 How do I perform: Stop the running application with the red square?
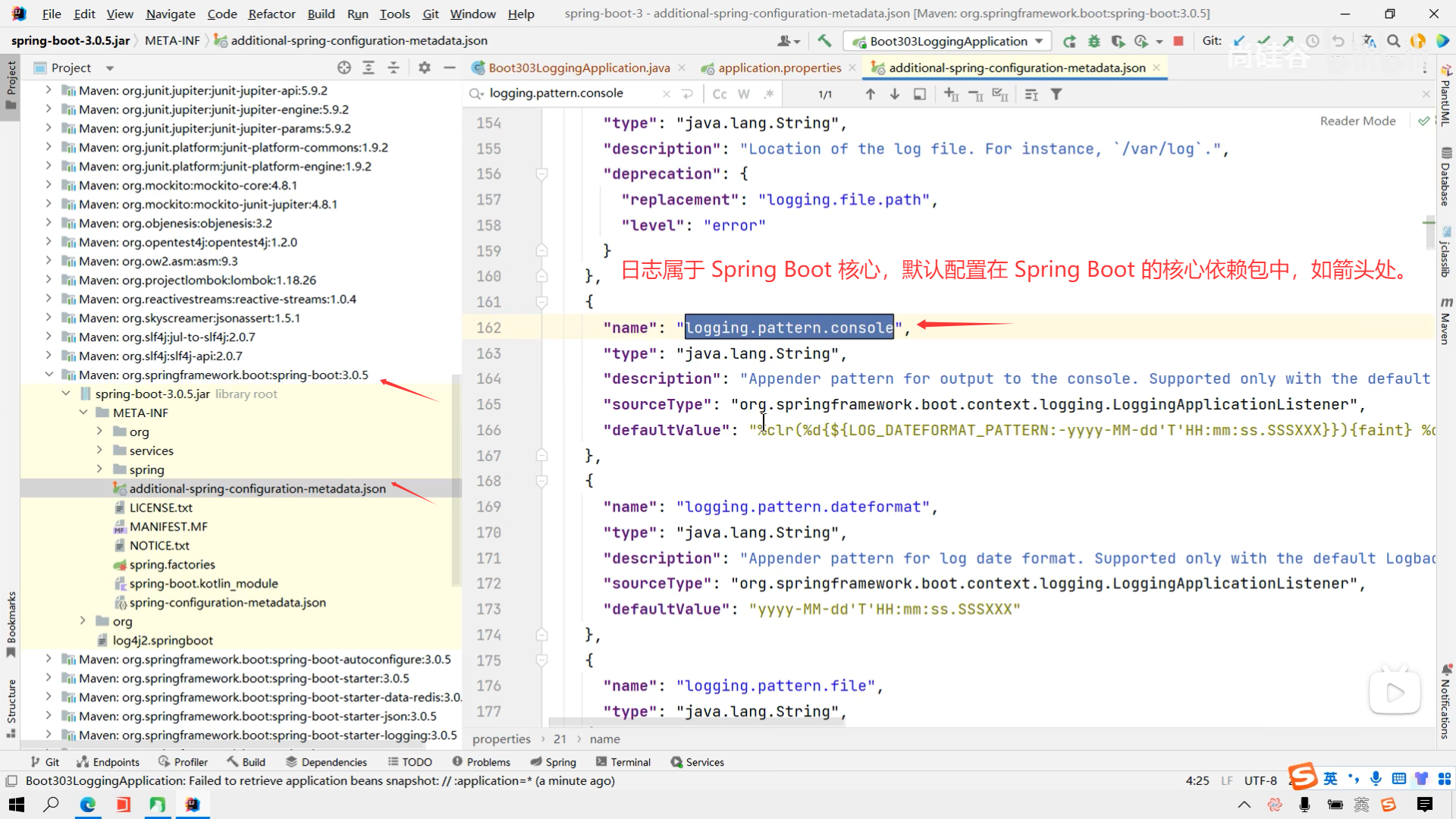click(1178, 41)
